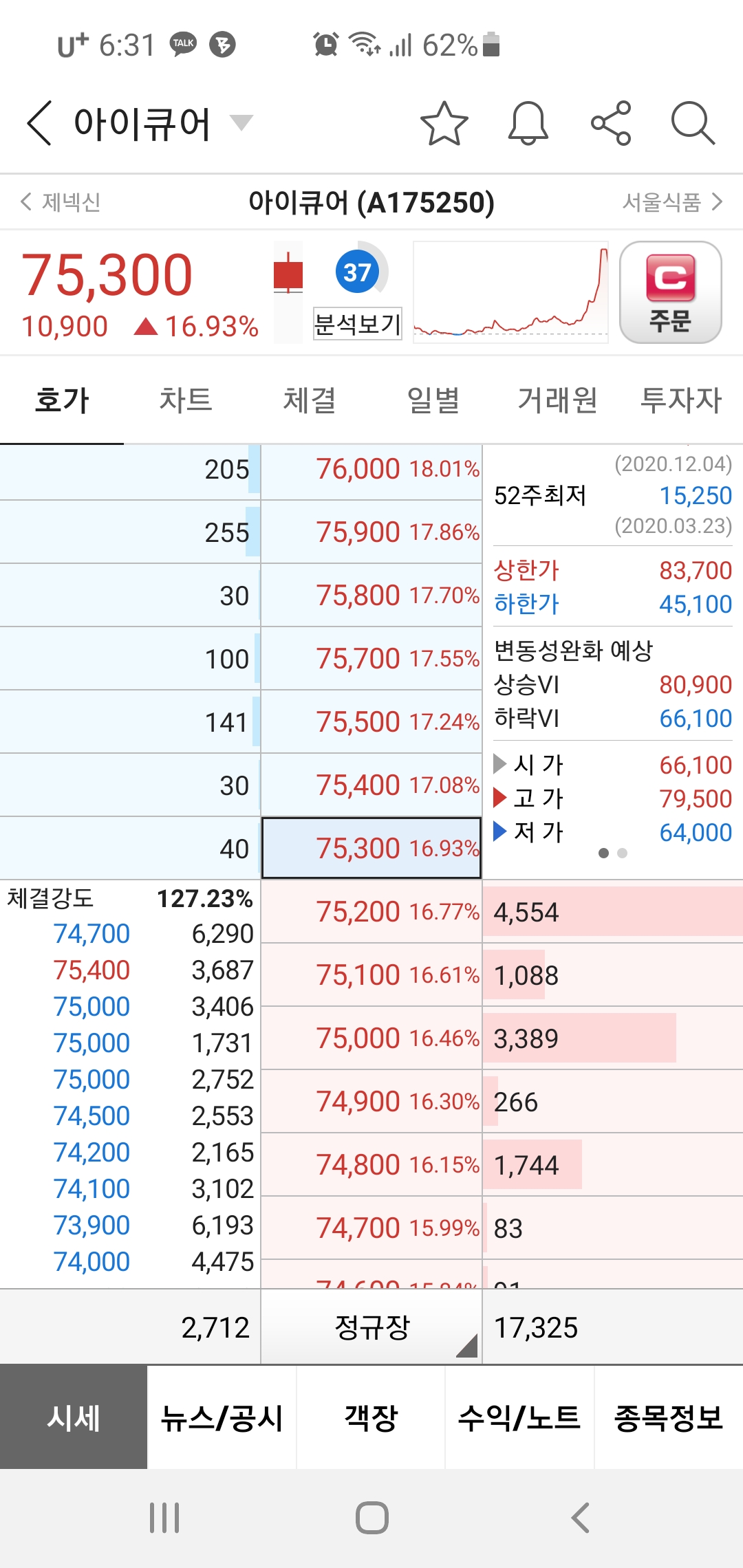Open 분석보기 analysis view
Viewport: 743px width, 1568px height.
(x=357, y=324)
